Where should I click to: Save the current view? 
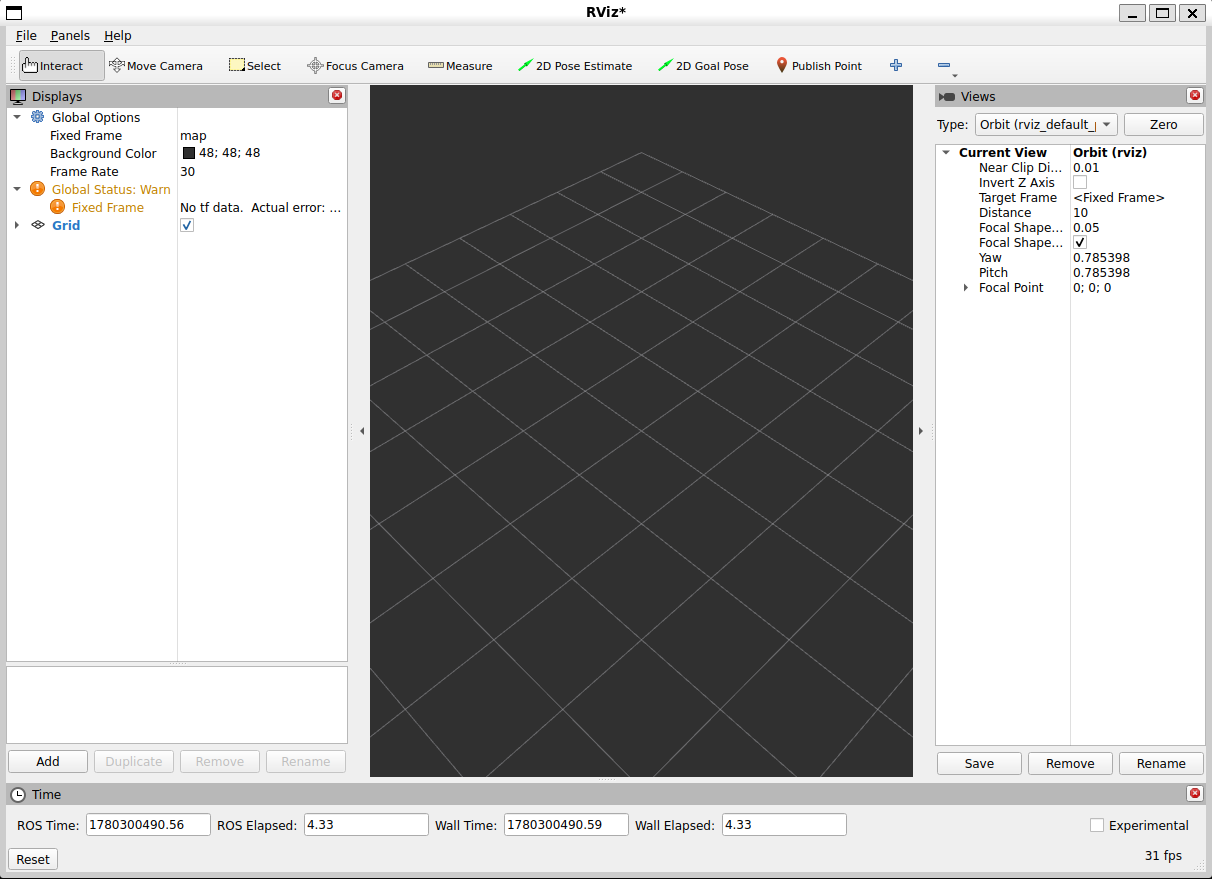[979, 763]
